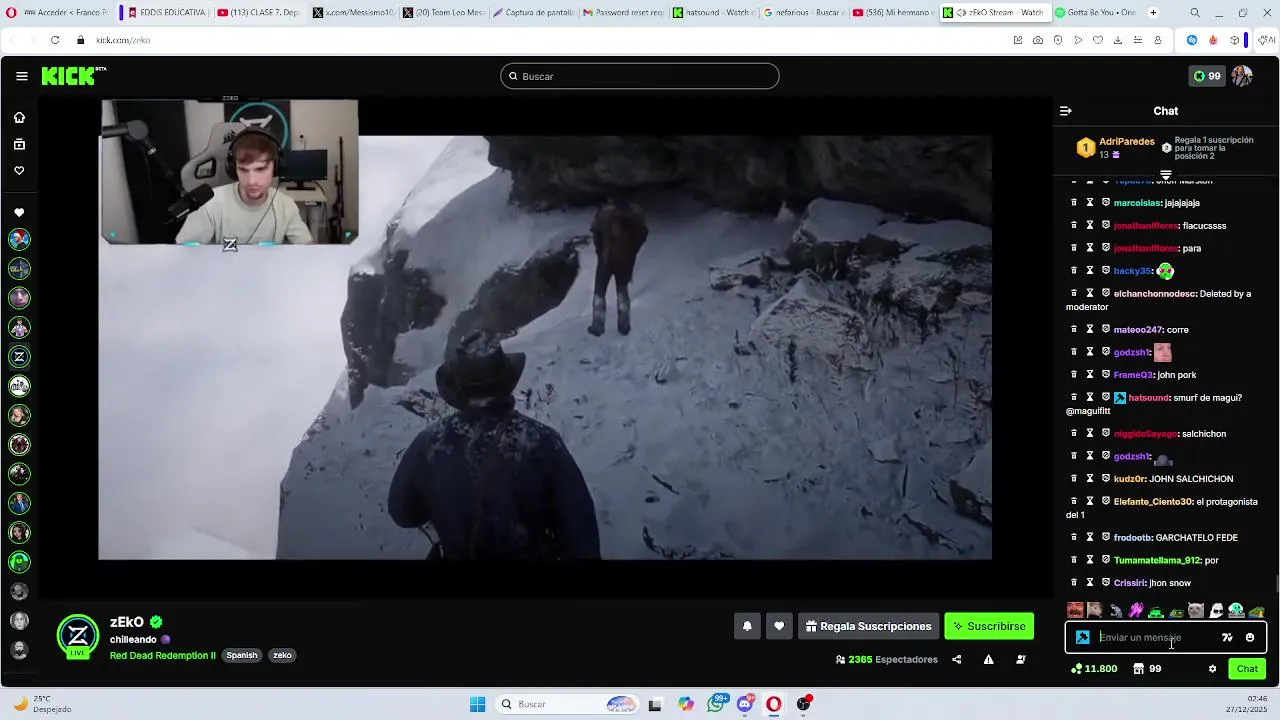Open the emoji picker in chat box
Viewport: 1280px width, 720px height.
coord(1250,637)
